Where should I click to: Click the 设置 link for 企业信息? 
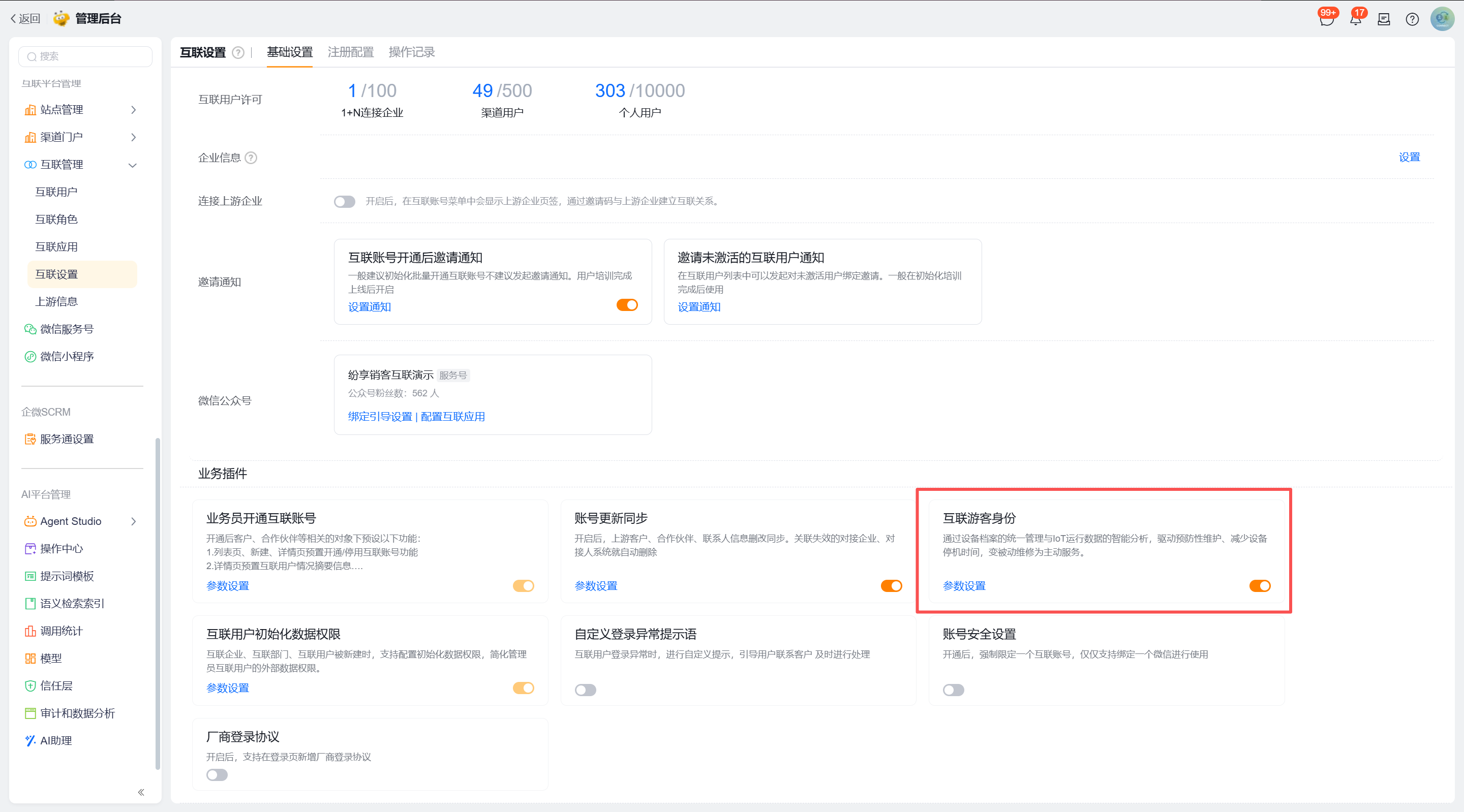[1409, 158]
